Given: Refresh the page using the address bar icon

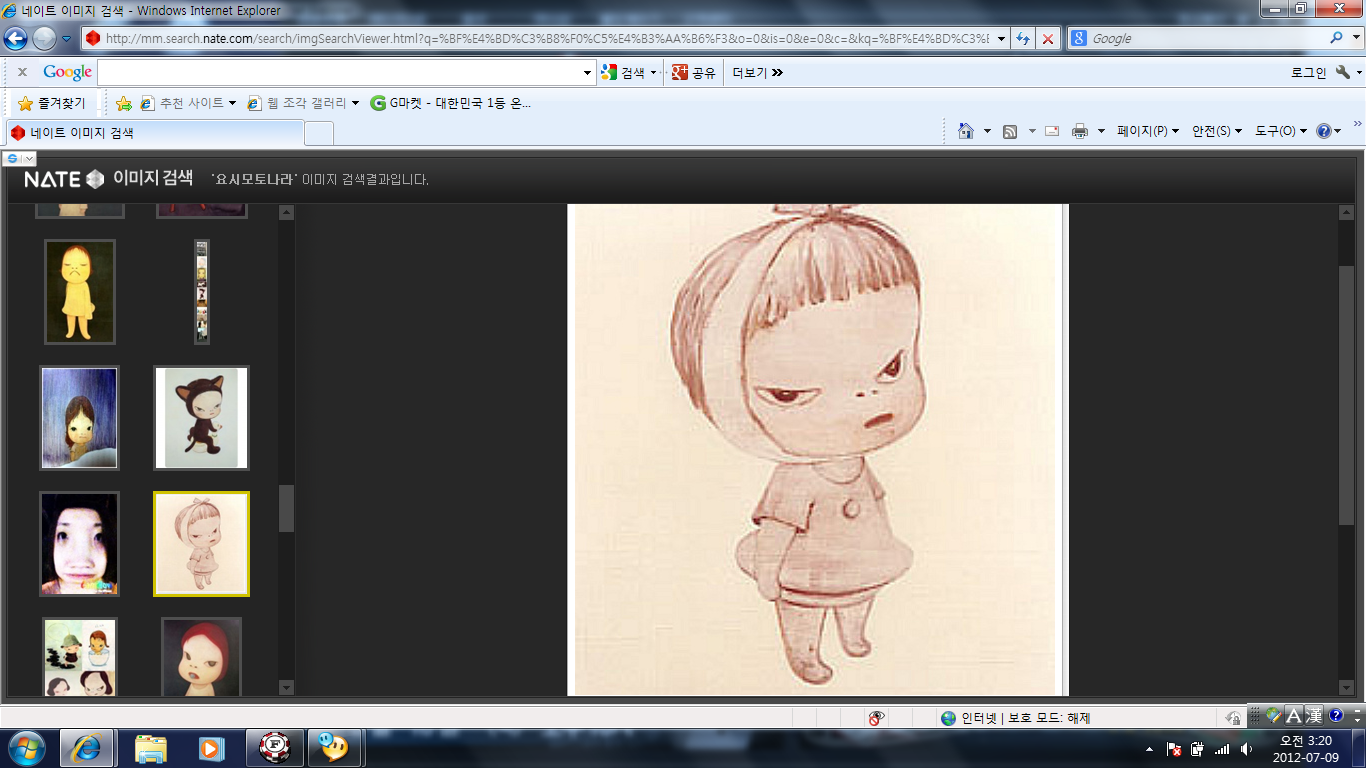Looking at the screenshot, I should click(1023, 38).
